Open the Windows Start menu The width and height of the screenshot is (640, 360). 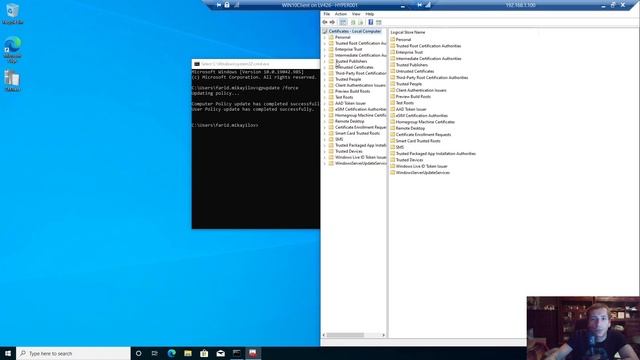(8, 353)
